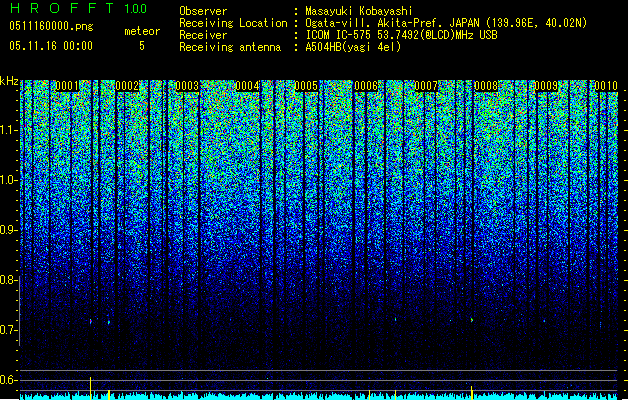The height and width of the screenshot is (400, 629).
Task: Click the 0.6 kHz axis label
Action: [x=9, y=380]
